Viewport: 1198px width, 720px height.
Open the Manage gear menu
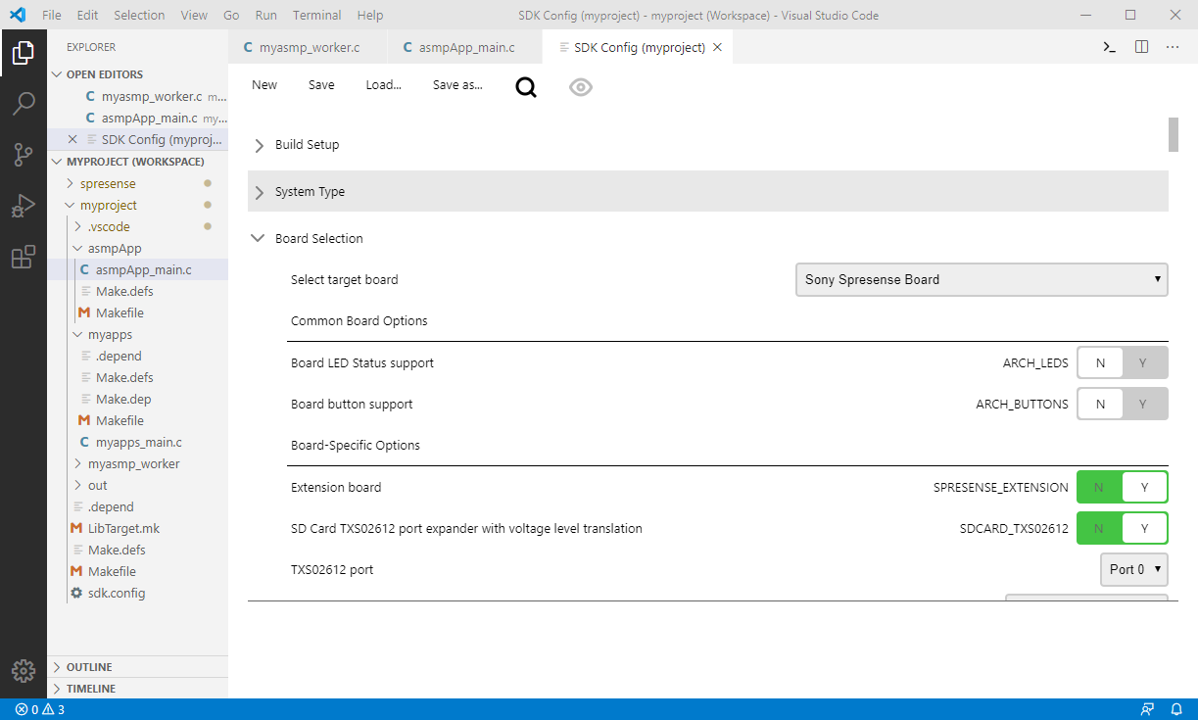tap(23, 670)
